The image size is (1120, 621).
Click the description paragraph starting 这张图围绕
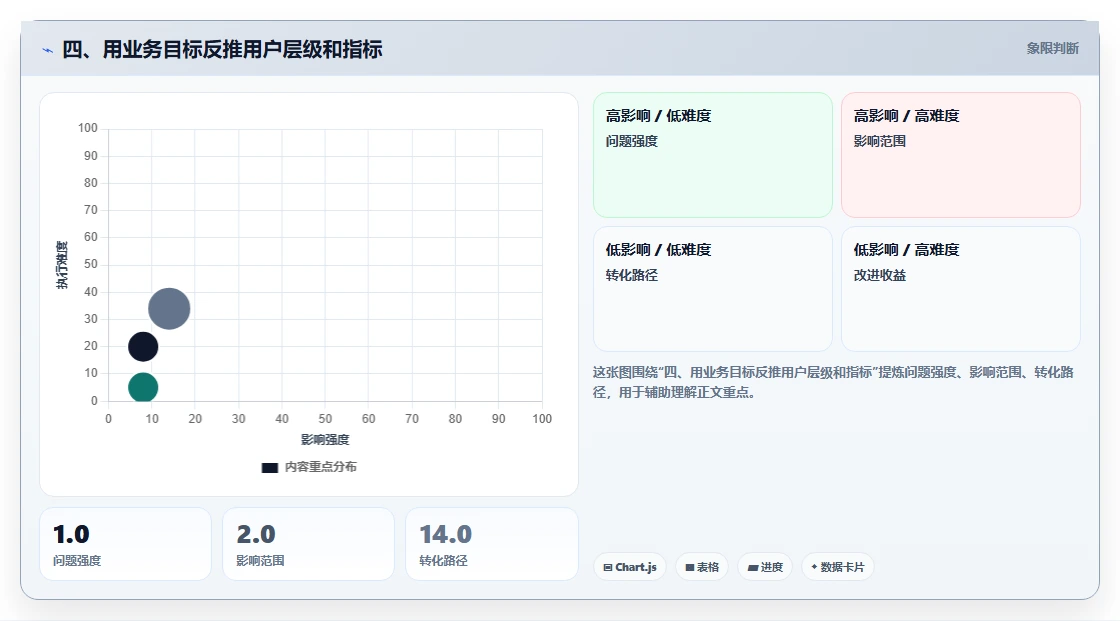tap(833, 382)
